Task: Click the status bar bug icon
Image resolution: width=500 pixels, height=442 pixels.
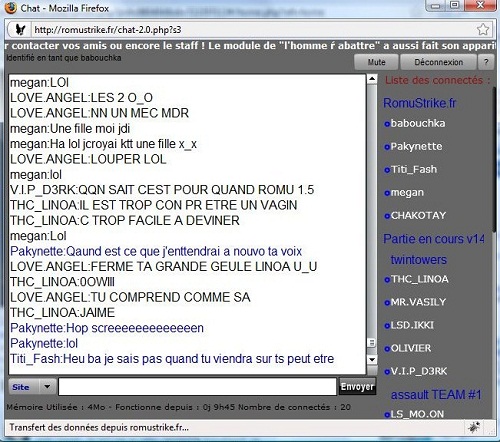Action: pyautogui.click(x=474, y=427)
